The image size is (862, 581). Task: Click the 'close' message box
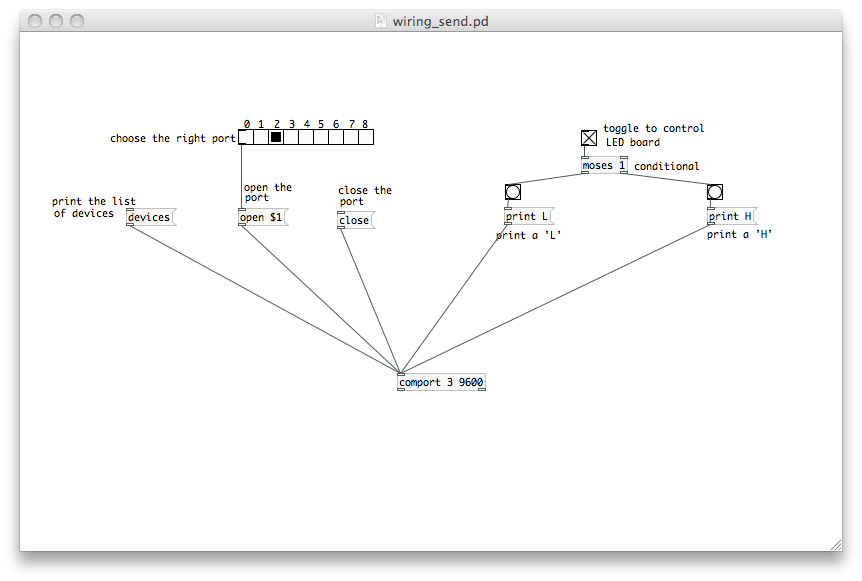354,221
